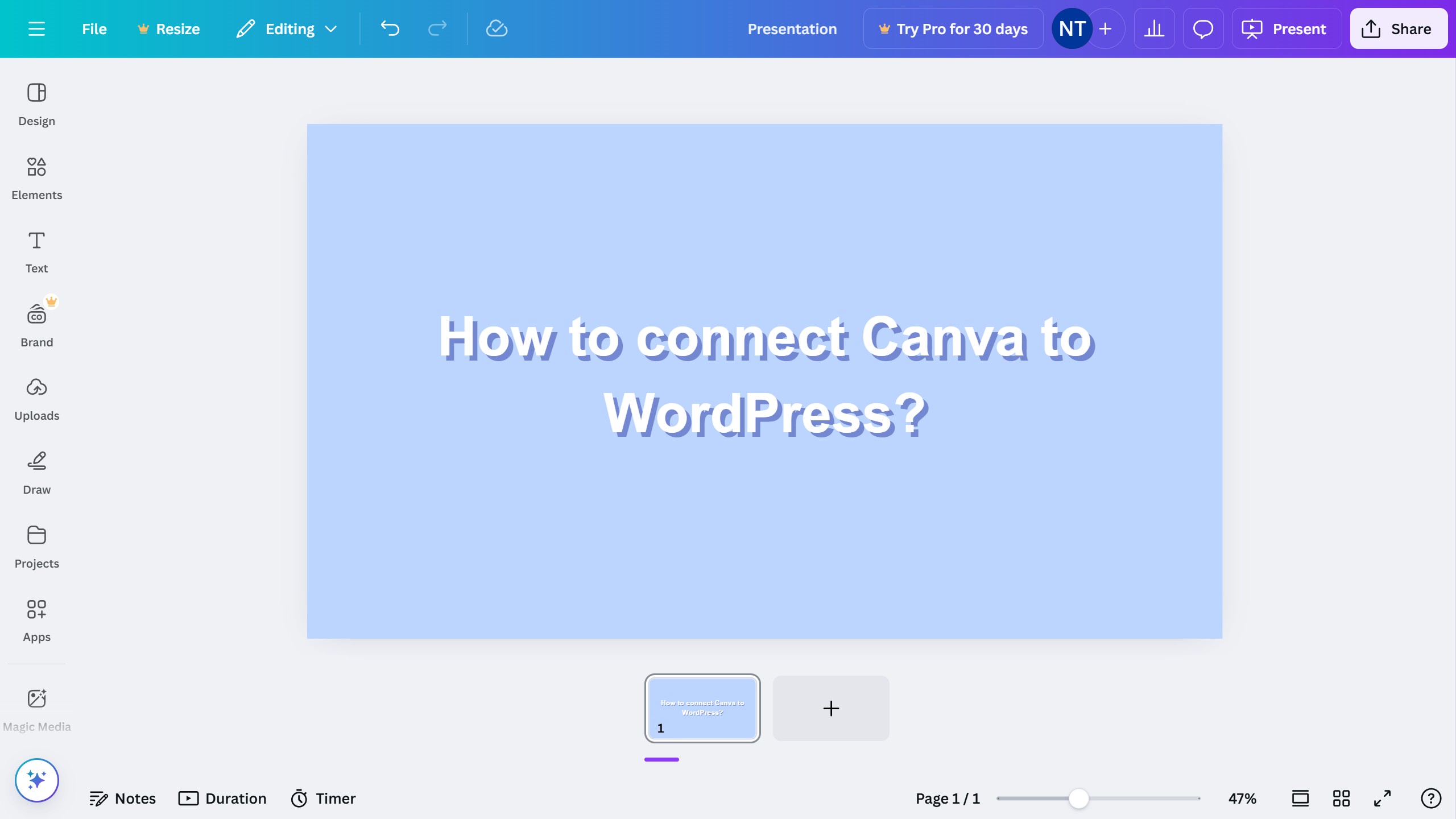Select the Draw tool
The height and width of the screenshot is (819, 1456).
click(x=36, y=471)
